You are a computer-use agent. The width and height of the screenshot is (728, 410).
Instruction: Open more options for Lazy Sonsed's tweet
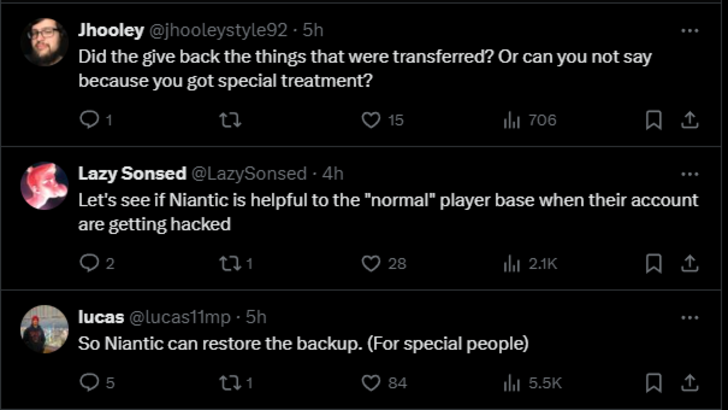click(x=689, y=174)
